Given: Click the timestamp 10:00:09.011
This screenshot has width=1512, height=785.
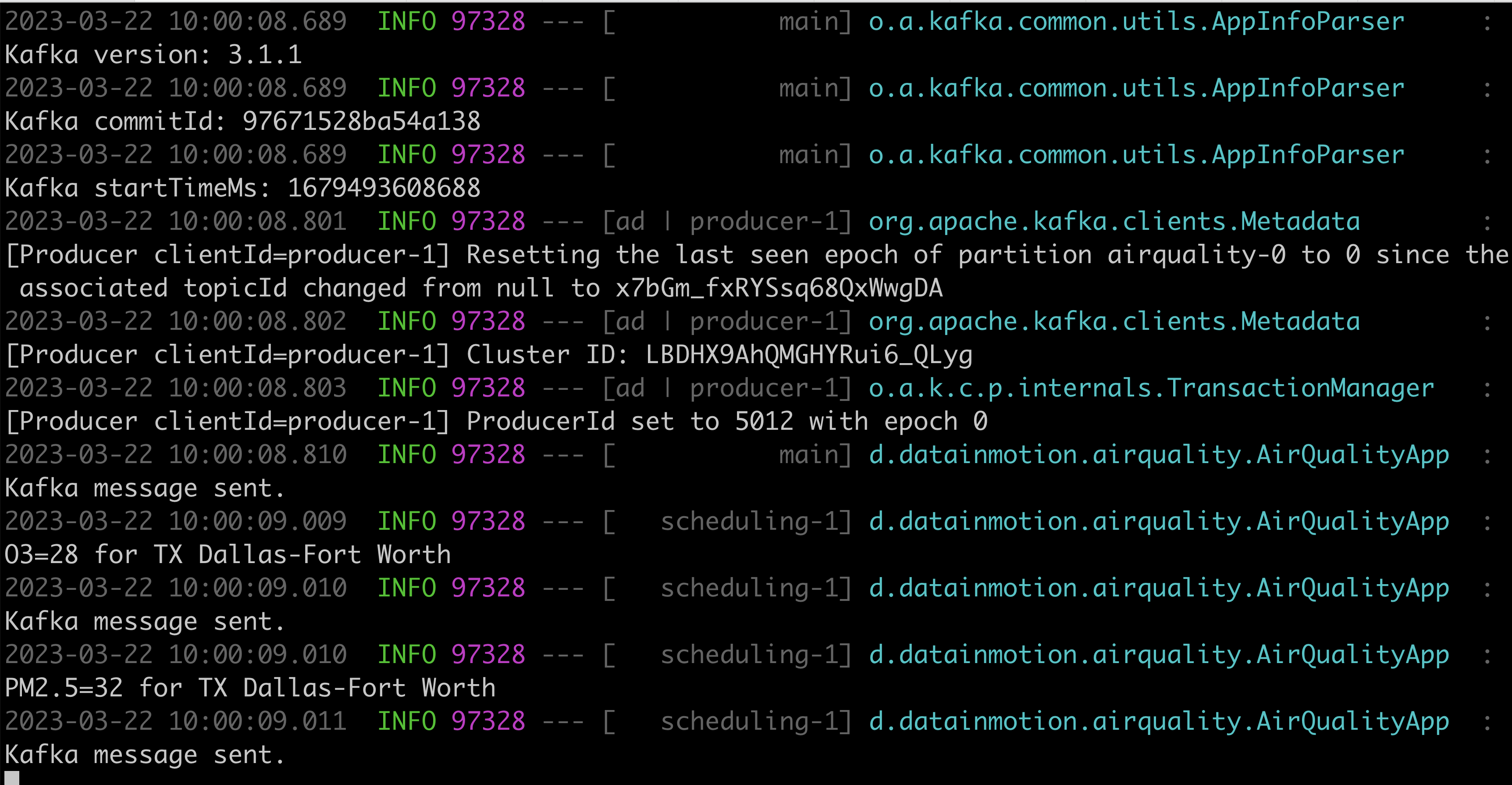Looking at the screenshot, I should click(x=257, y=721).
